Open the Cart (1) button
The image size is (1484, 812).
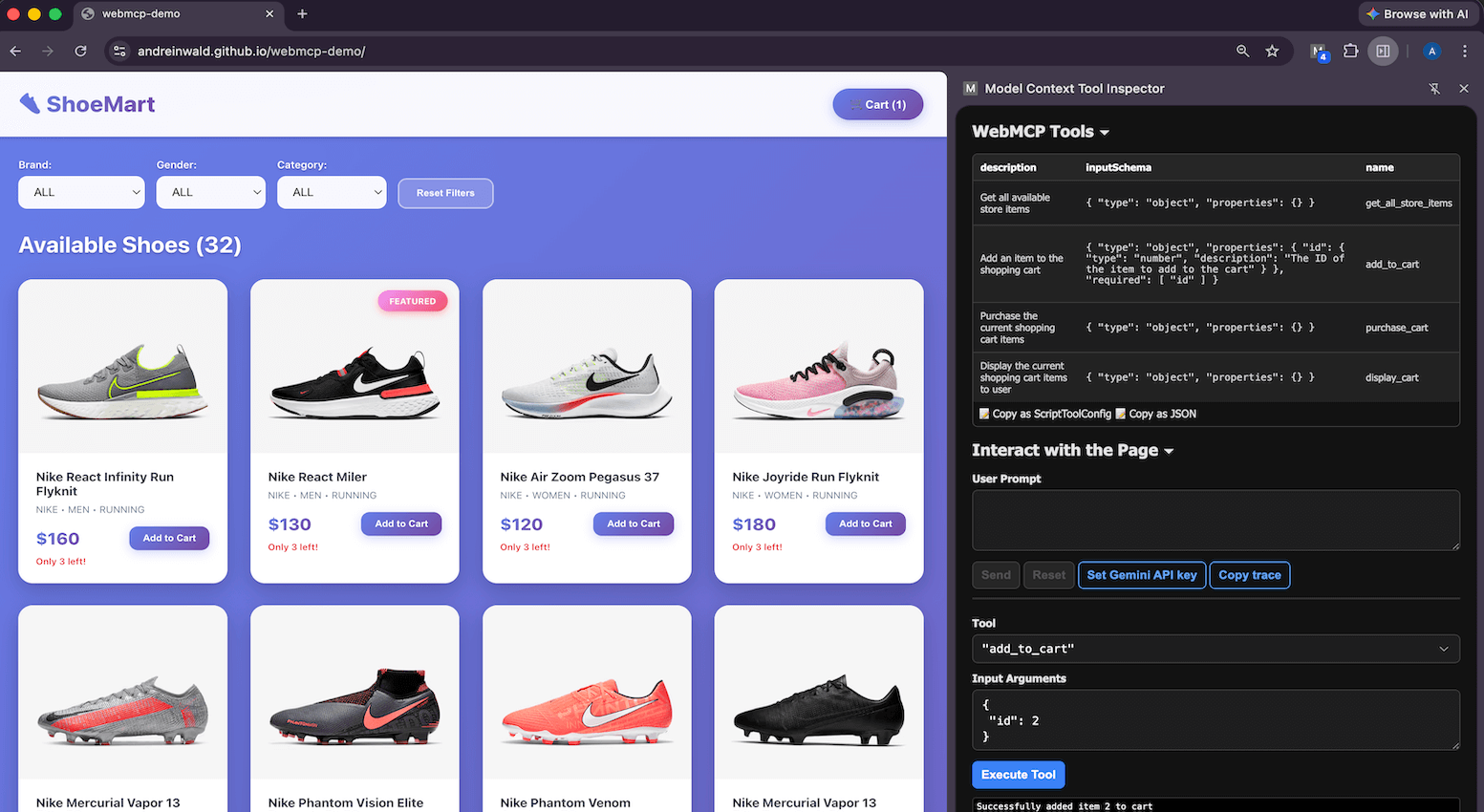[x=877, y=105]
